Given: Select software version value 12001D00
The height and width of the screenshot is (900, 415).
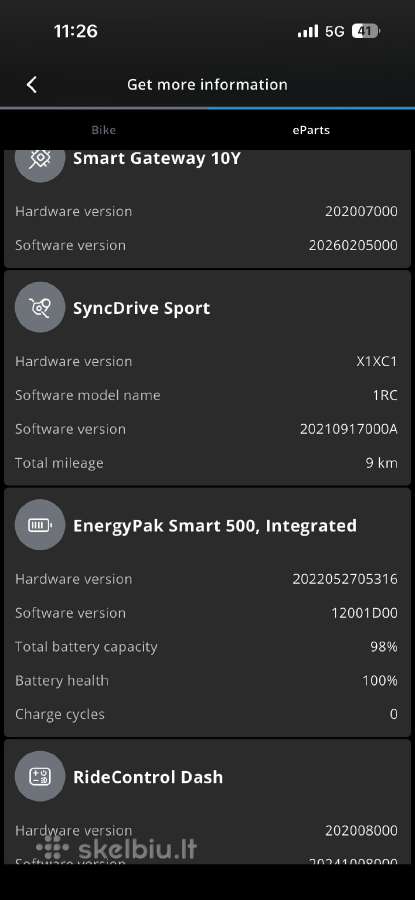Looking at the screenshot, I should tap(364, 613).
